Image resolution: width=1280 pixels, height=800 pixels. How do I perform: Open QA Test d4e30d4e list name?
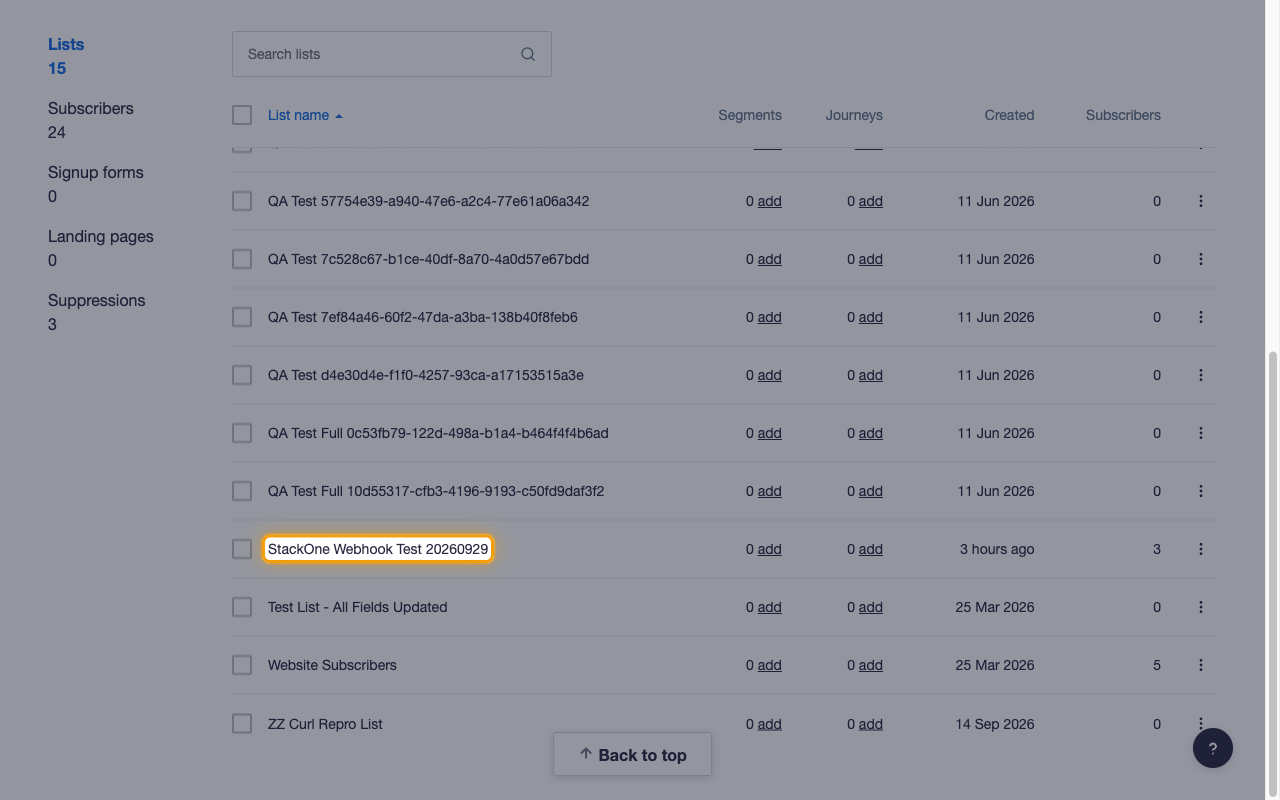point(426,375)
